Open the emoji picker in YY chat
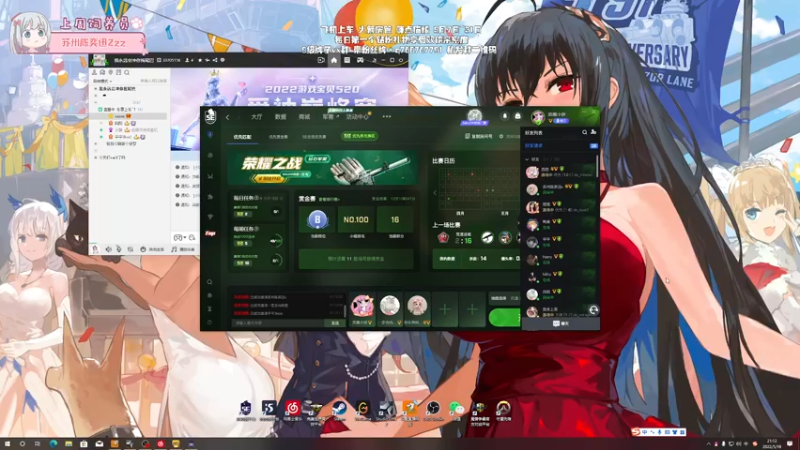This screenshot has height=450, width=800. point(192,238)
